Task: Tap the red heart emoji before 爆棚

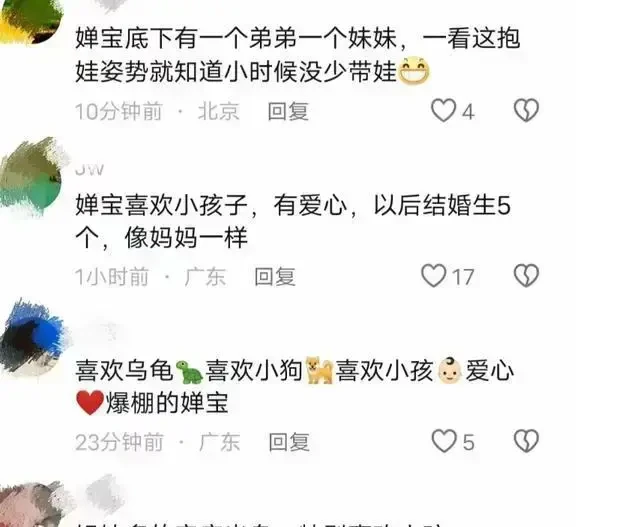Action: click(x=90, y=402)
